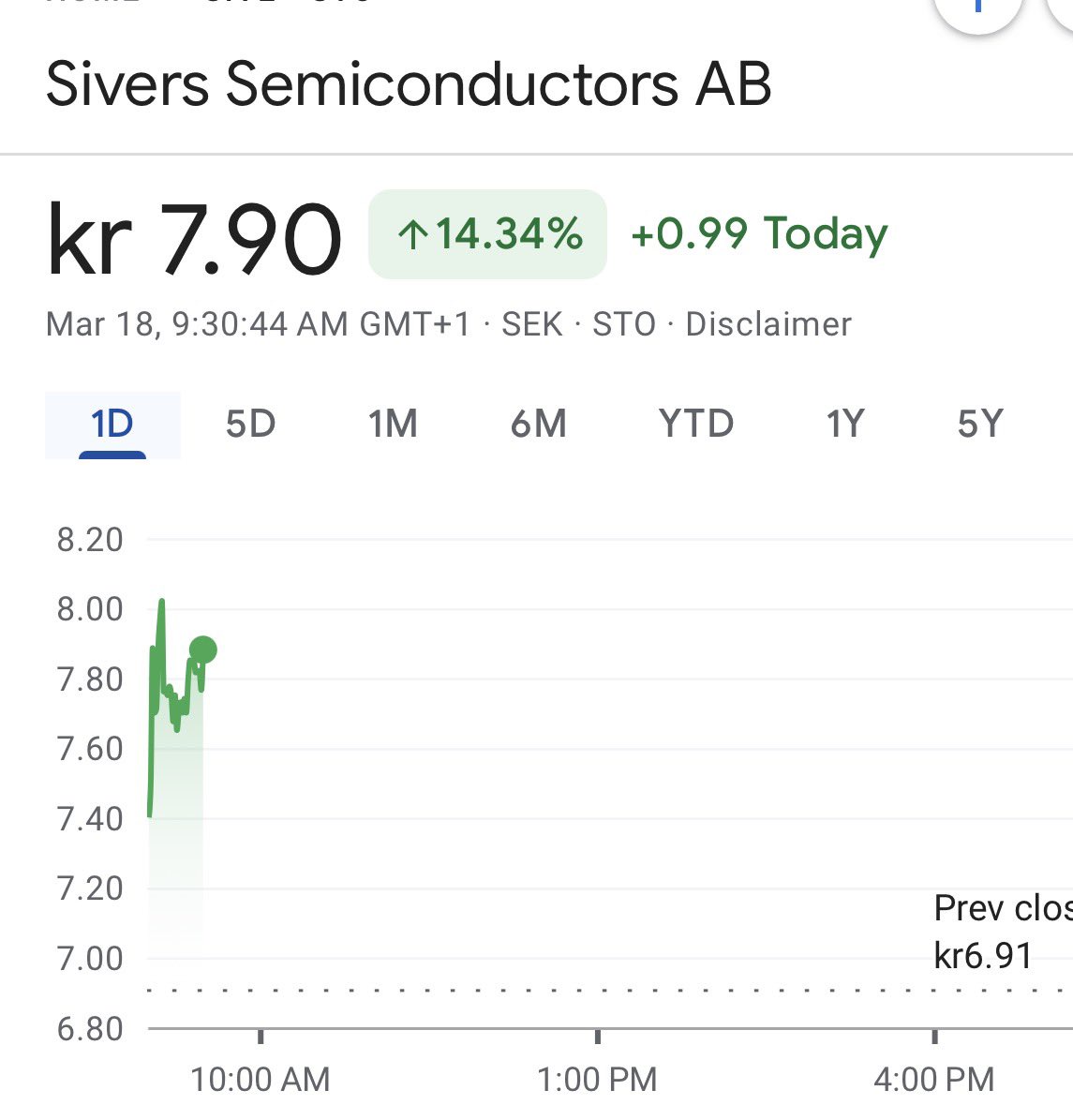Select the 1Y range tab
Screen dimensions: 1073x1120
[844, 425]
